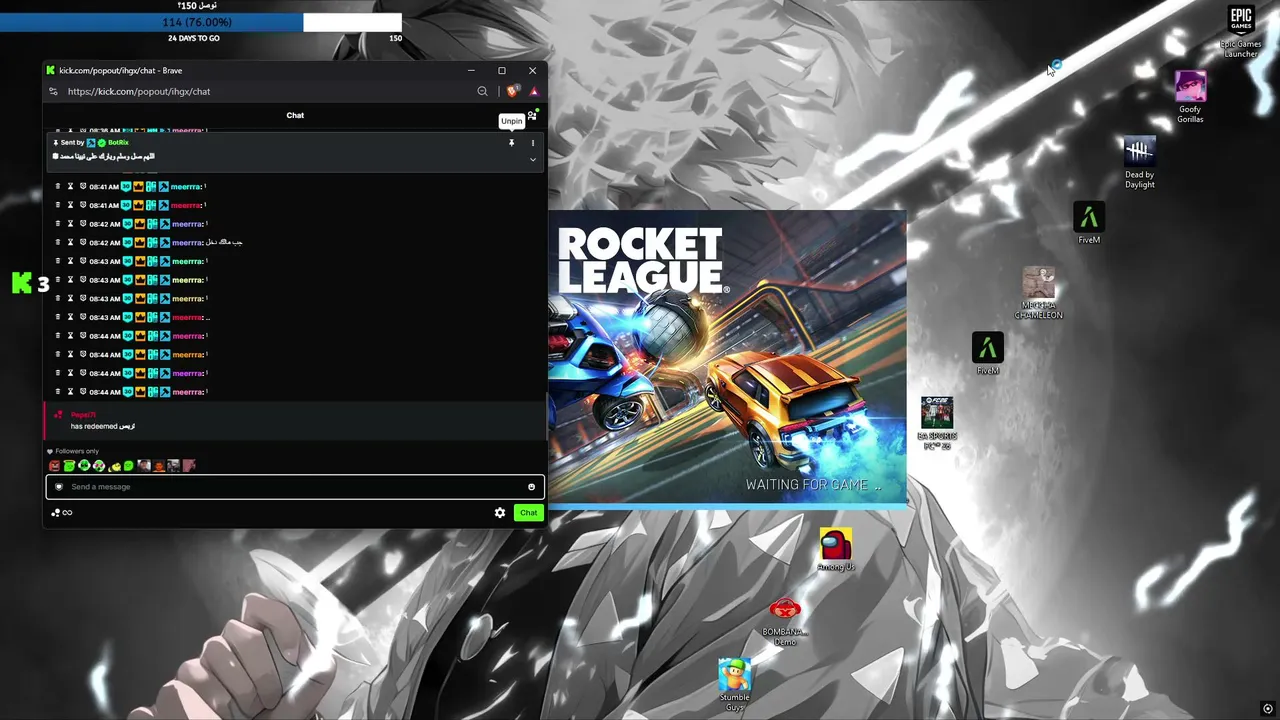Open site settings icon in Brave address bar
The image size is (1280, 720).
coord(53,91)
